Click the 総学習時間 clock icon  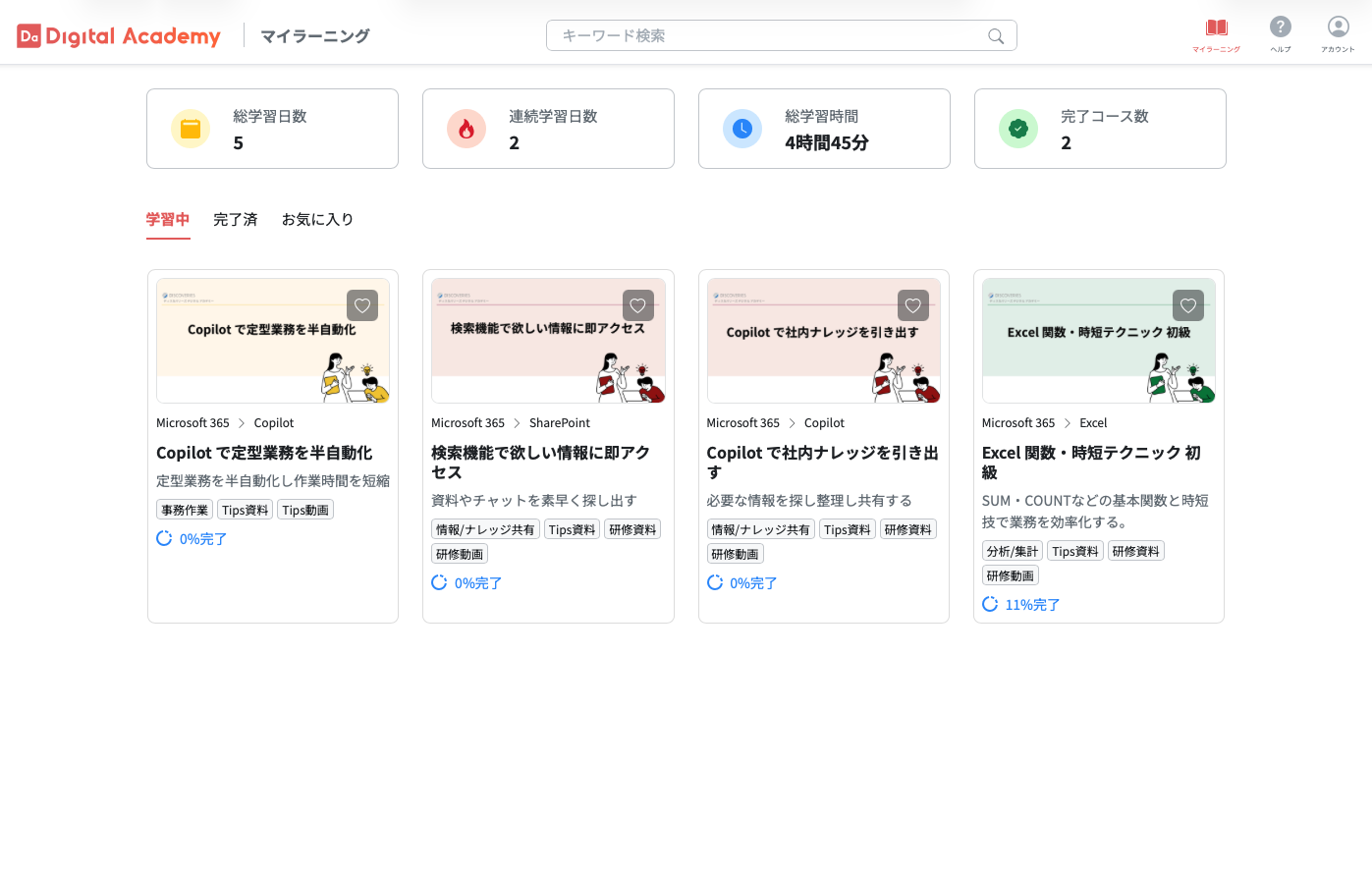pyautogui.click(x=742, y=129)
